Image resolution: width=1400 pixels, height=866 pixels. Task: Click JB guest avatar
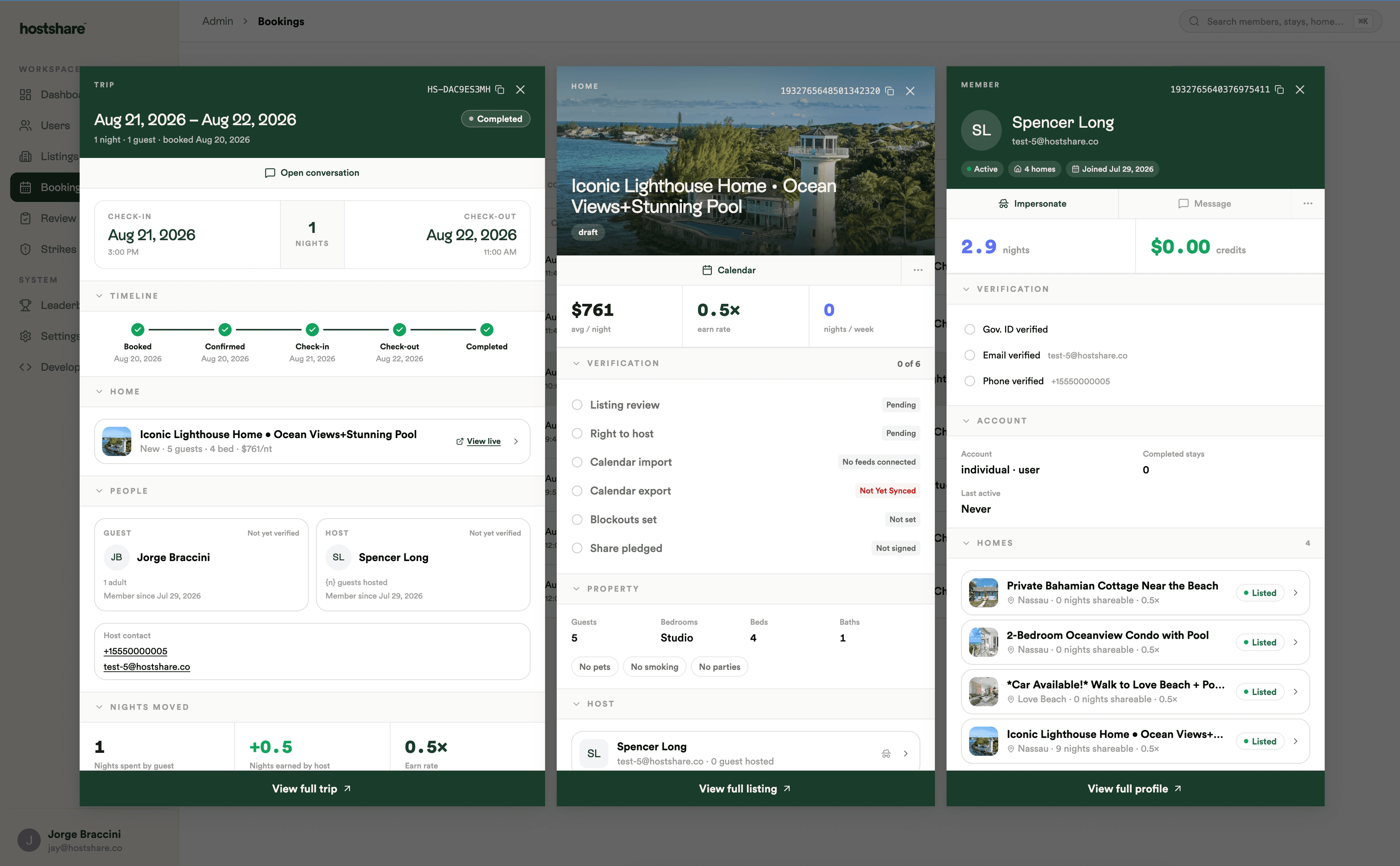point(116,557)
